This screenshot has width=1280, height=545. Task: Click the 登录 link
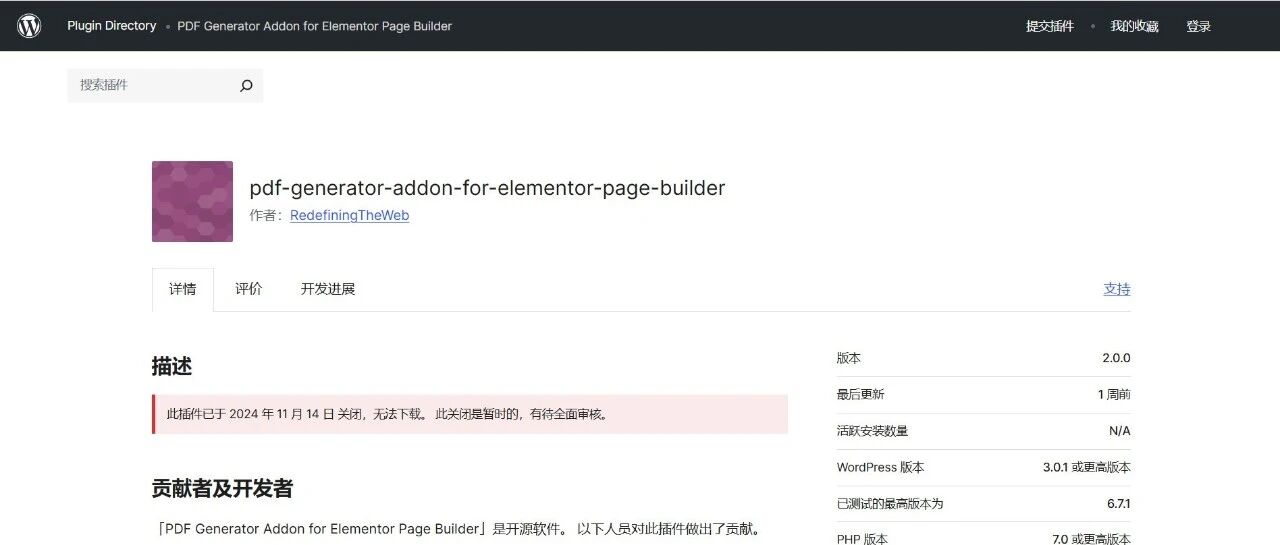pyautogui.click(x=1199, y=26)
